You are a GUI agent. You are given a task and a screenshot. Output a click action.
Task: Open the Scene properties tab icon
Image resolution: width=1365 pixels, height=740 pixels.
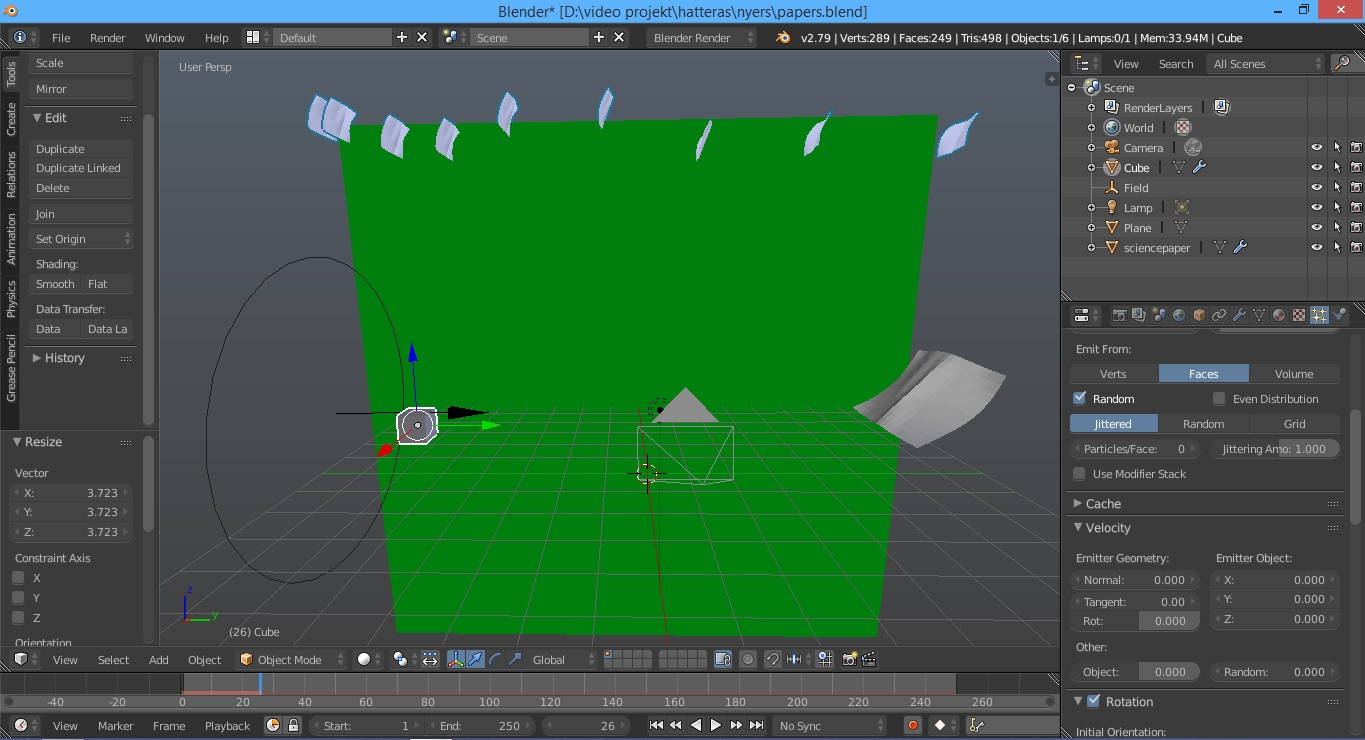pos(1159,315)
